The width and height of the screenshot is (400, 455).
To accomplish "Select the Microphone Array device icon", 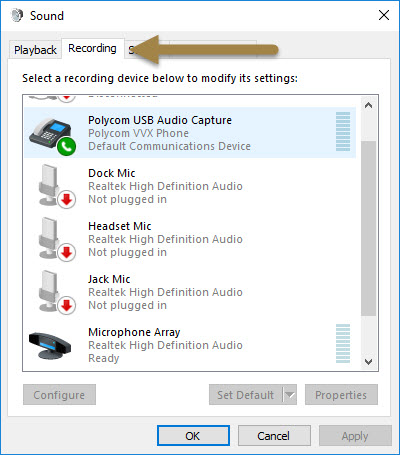I will click(50, 345).
